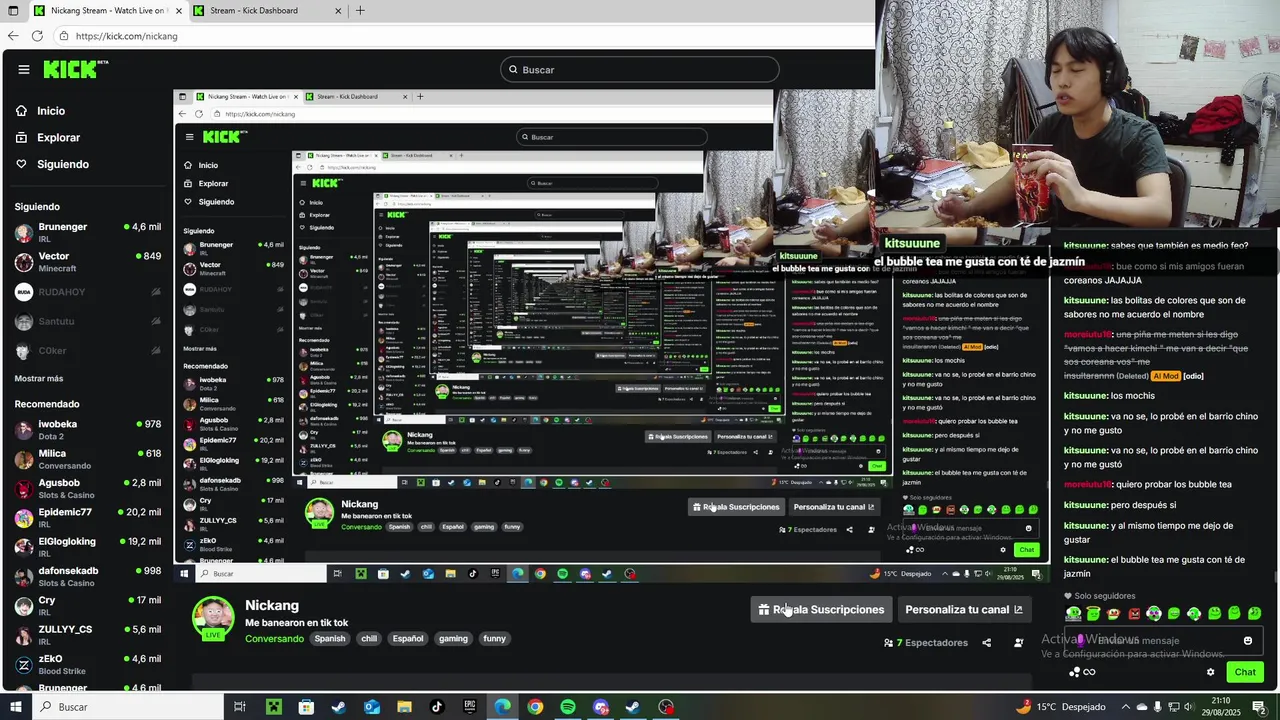This screenshot has width=1280, height=720.
Task: Switch to Stream - Kick Dashboard tab
Action: pyautogui.click(x=268, y=10)
